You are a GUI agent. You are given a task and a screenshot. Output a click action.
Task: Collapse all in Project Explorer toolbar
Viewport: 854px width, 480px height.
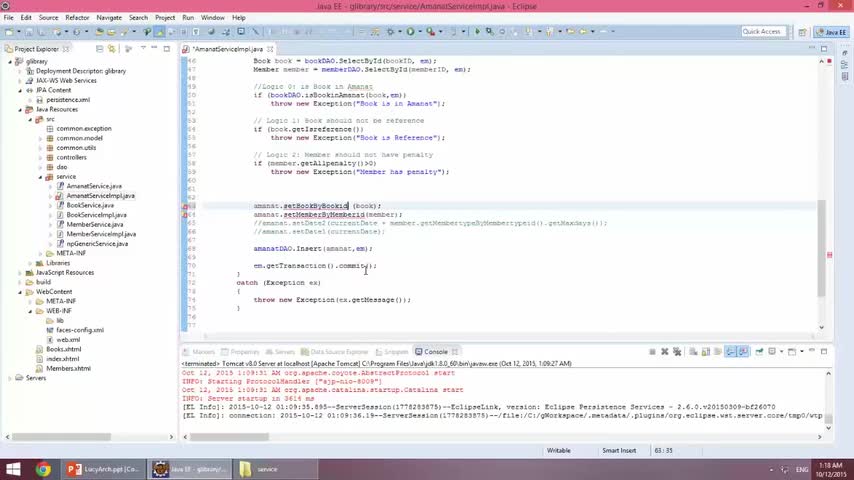coord(99,49)
